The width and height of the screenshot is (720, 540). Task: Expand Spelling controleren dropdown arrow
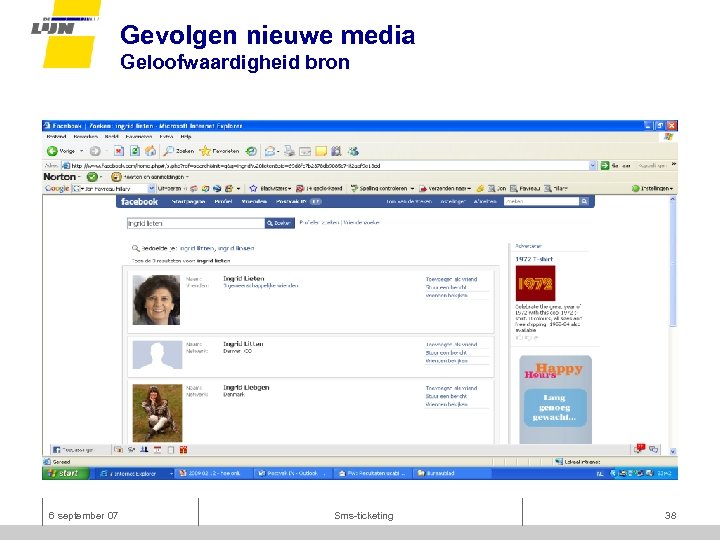point(412,189)
